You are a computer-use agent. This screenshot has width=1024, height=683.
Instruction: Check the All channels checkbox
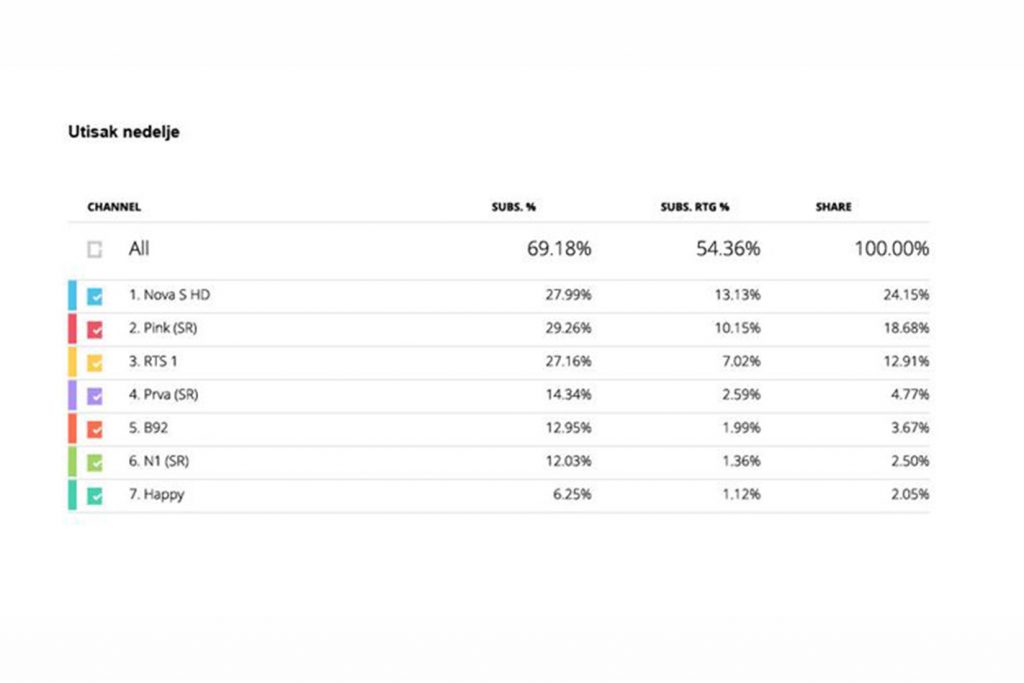[x=94, y=250]
